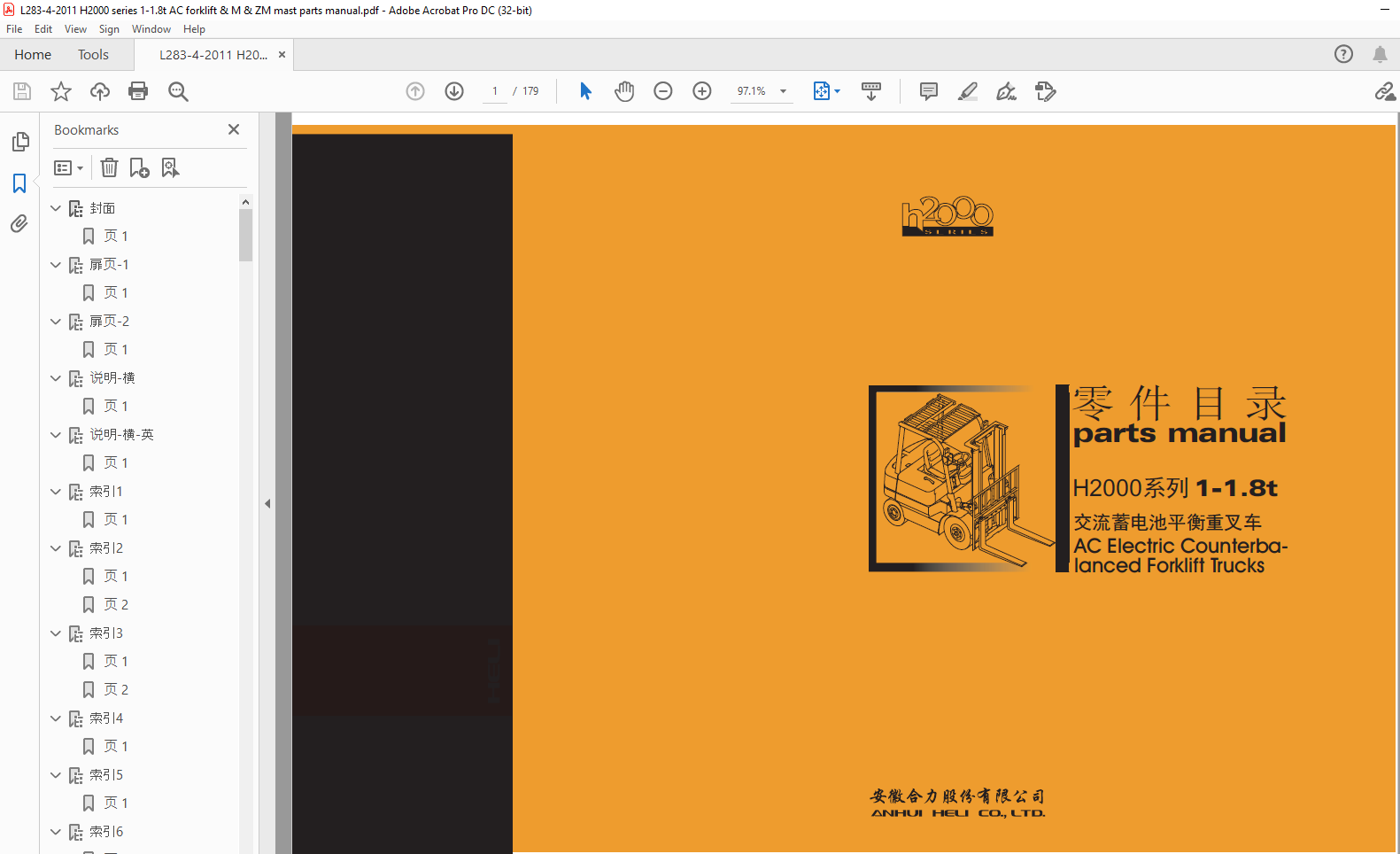Collapse the 索引1 bookmark
1400x854 pixels.
pos(56,492)
